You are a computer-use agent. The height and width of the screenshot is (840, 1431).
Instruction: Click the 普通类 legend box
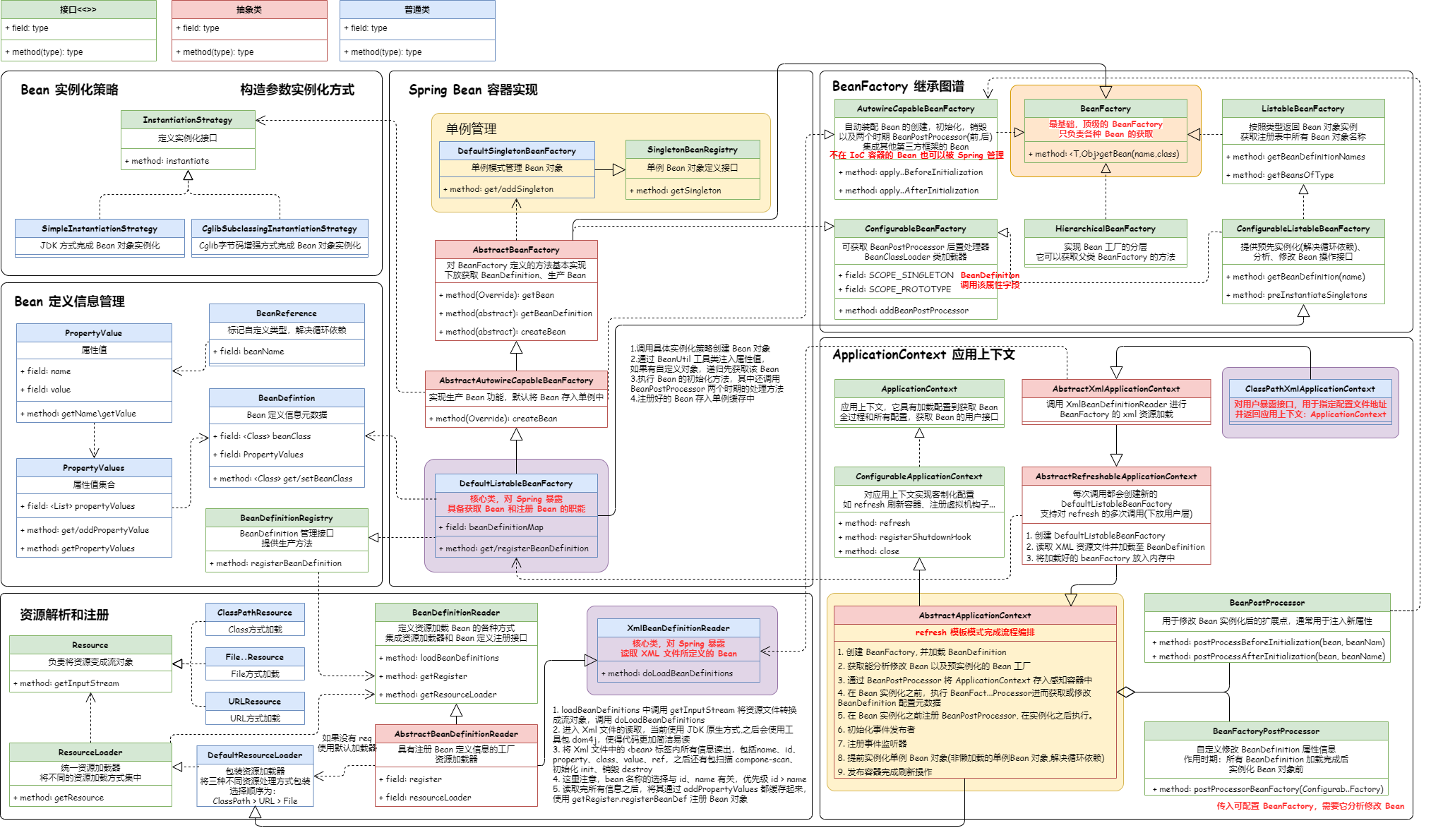pos(417,9)
